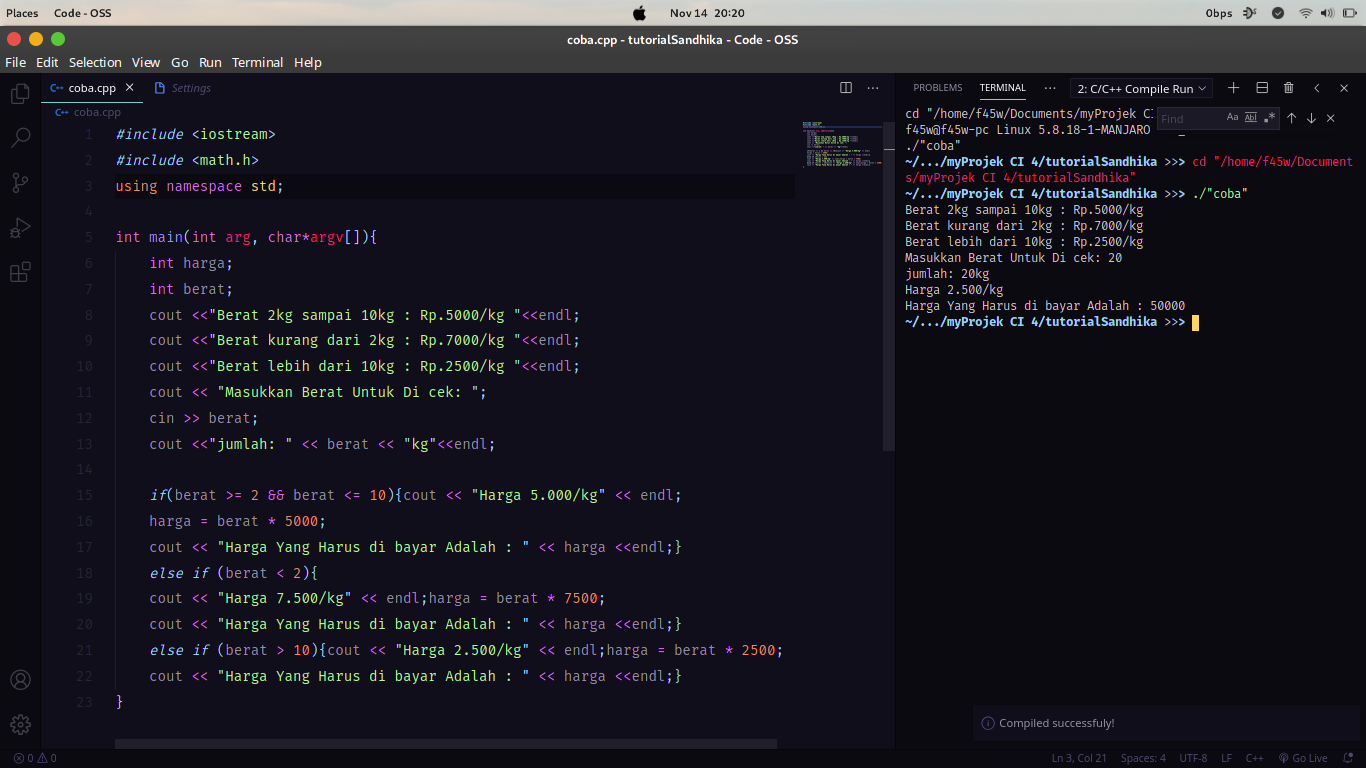
Task: Open editor More Actions ellipsis menu
Action: [x=873, y=88]
